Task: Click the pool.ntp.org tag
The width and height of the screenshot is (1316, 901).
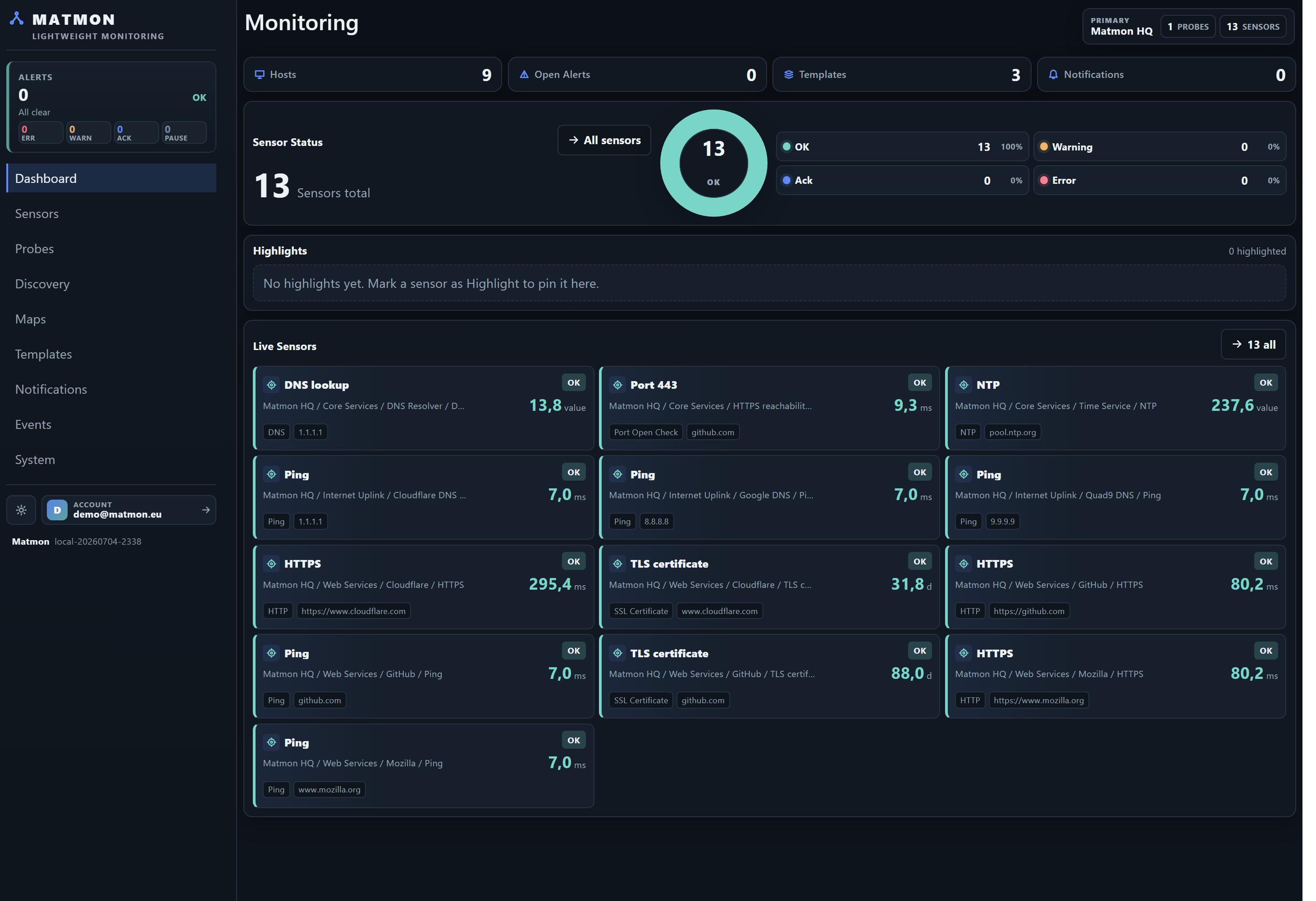Action: tap(1013, 432)
